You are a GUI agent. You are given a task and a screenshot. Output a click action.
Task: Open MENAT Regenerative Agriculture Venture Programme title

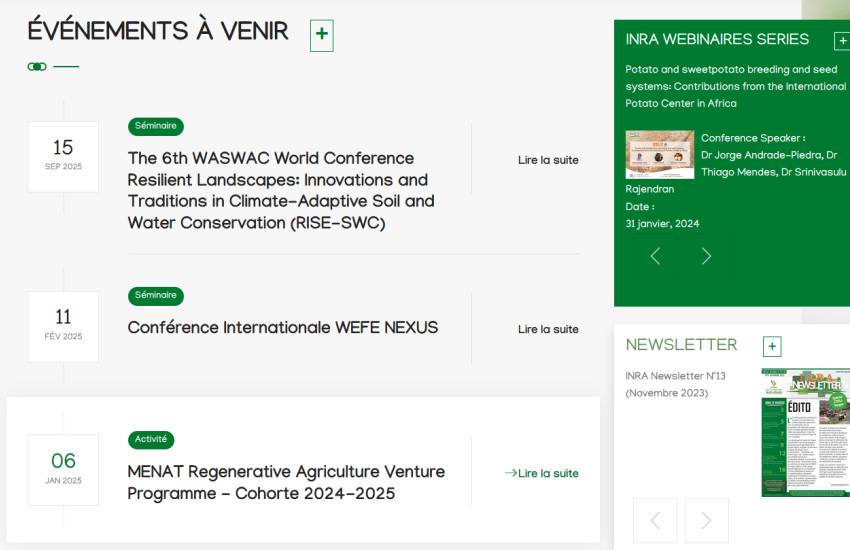(x=286, y=482)
